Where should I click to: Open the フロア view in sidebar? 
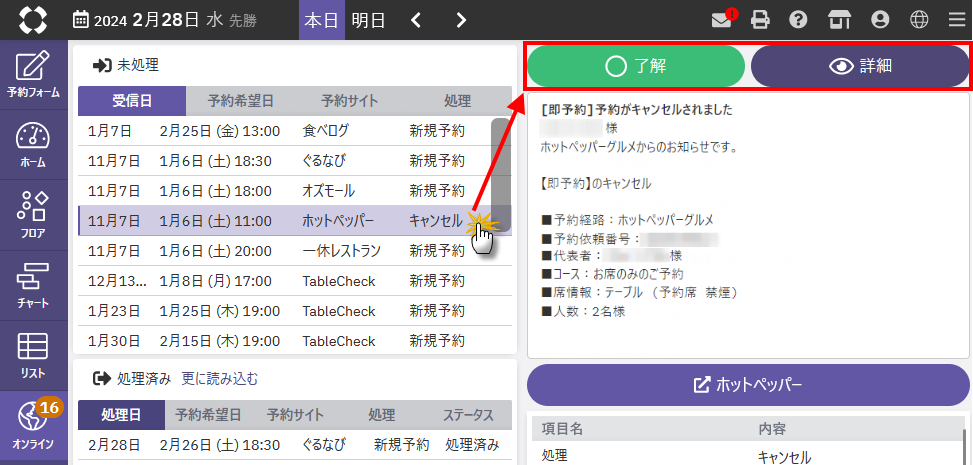coord(33,215)
